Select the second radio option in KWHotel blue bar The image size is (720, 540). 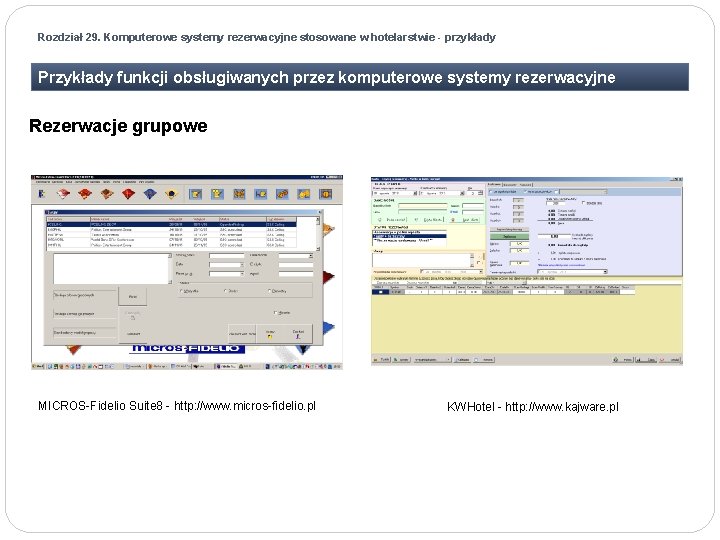point(525,191)
